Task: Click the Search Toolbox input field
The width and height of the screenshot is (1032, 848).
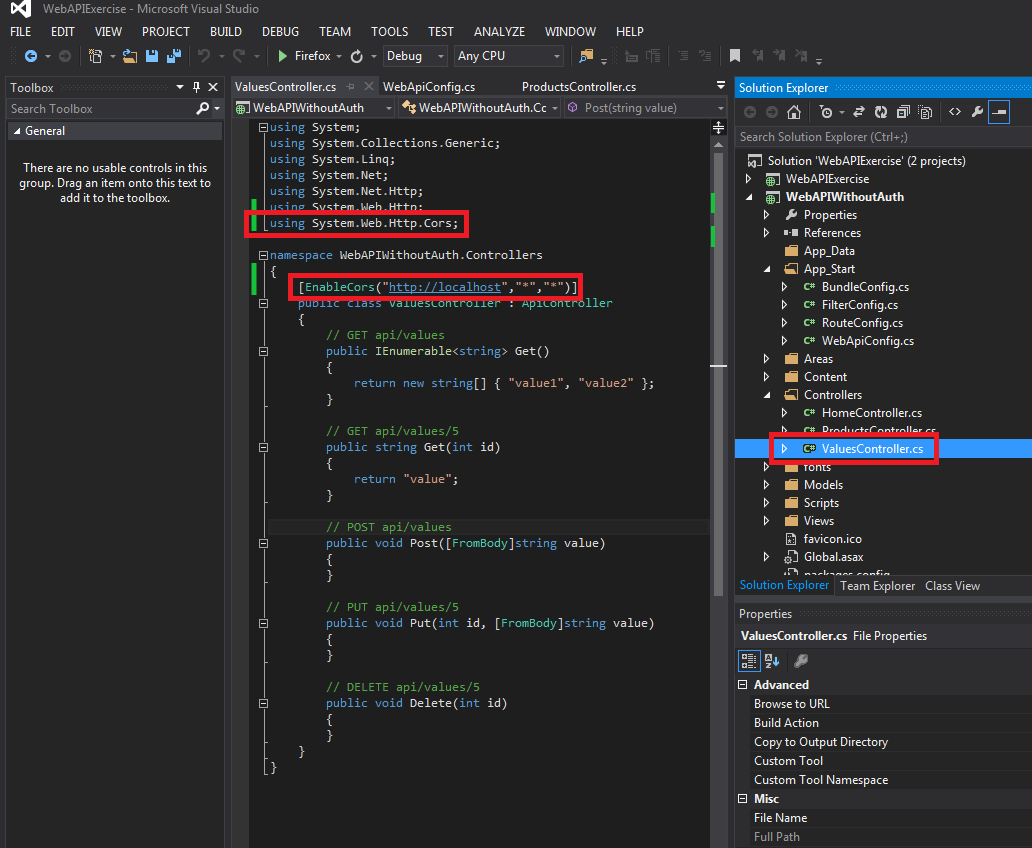Action: click(x=102, y=109)
